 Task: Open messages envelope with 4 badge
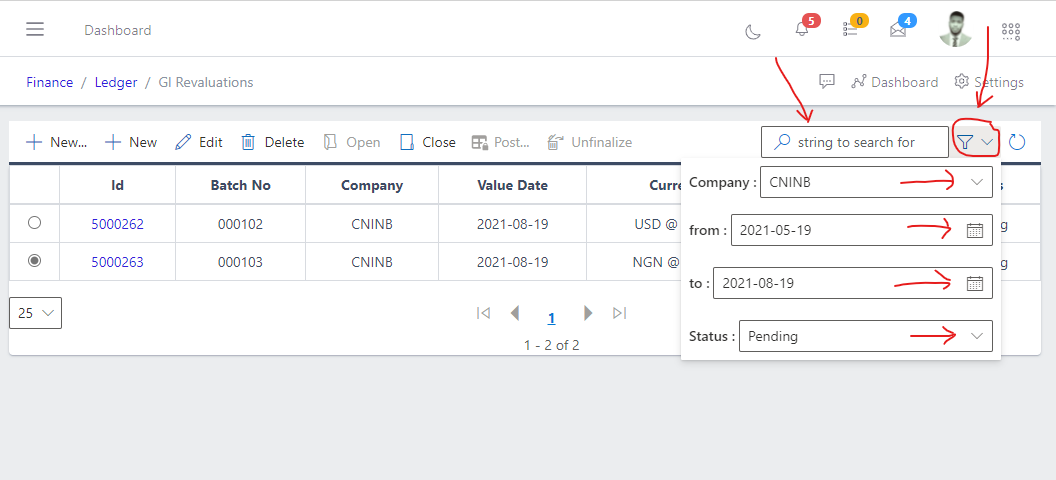[898, 30]
